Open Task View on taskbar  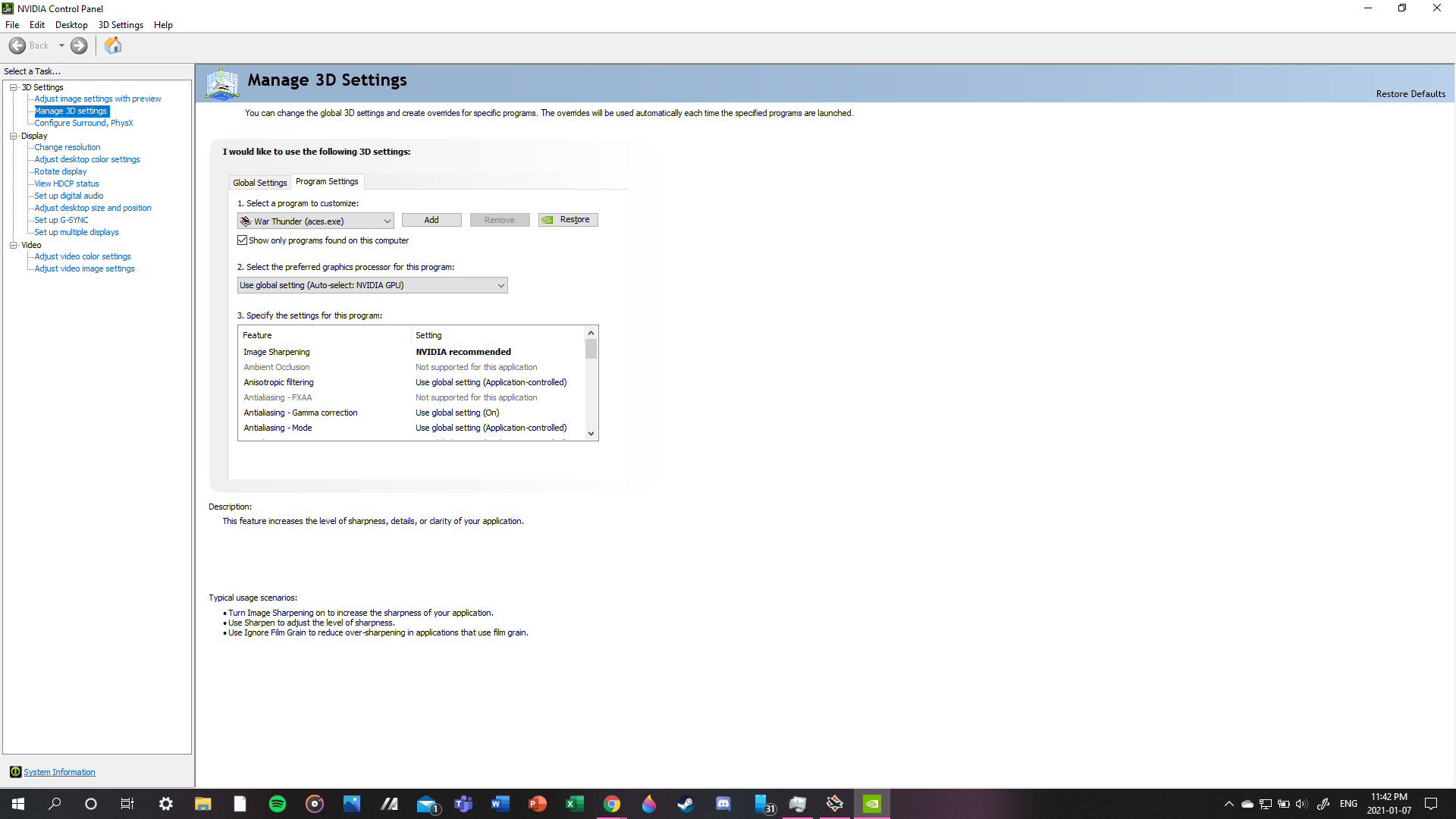coord(127,804)
